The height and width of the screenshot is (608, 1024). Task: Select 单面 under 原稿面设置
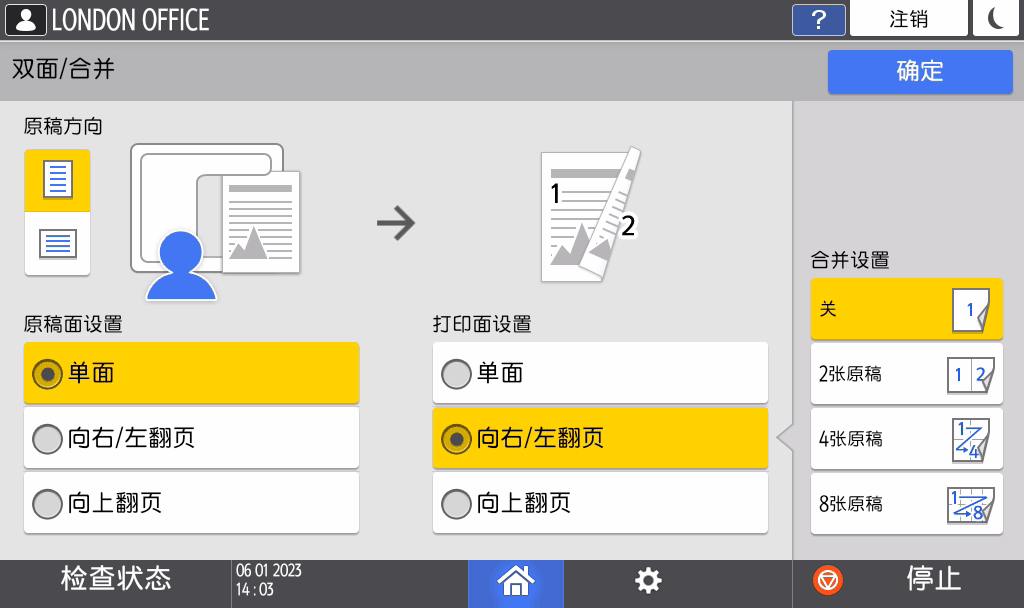pyautogui.click(x=191, y=373)
